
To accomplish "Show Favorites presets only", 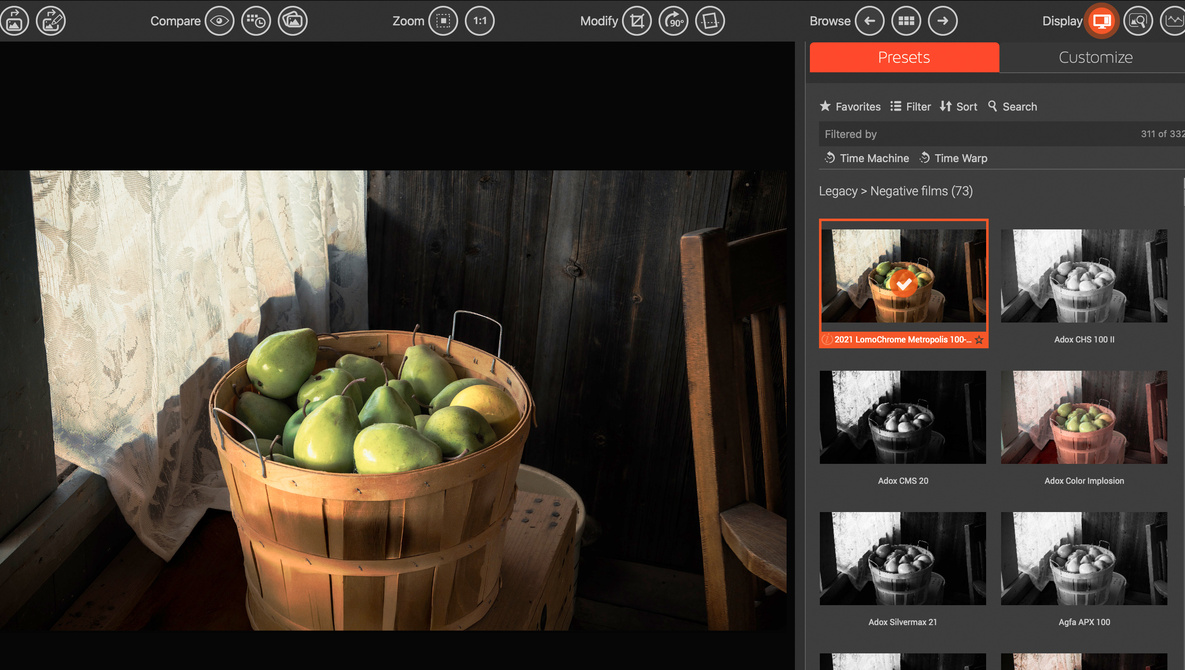I will [850, 107].
